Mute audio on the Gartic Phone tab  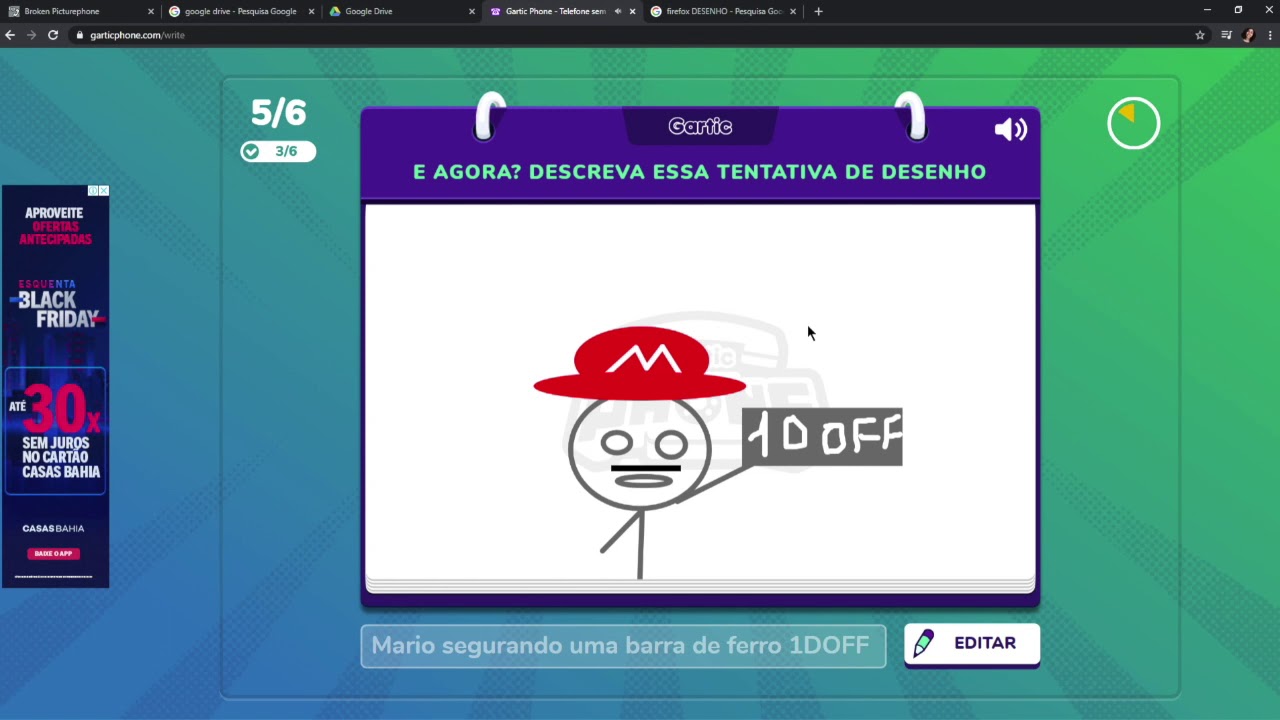[617, 11]
